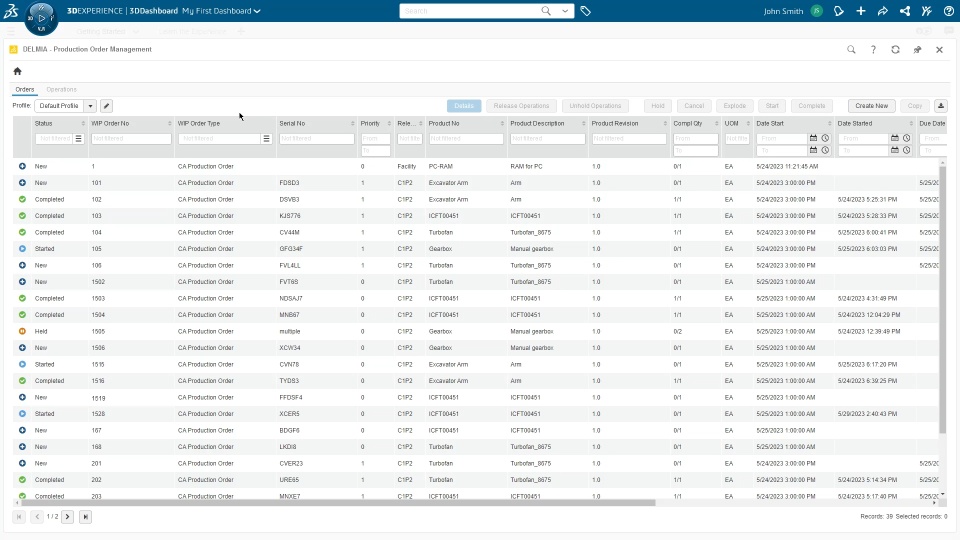The height and width of the screenshot is (540, 960).
Task: Switch to the Orders tab
Action: coord(24,89)
